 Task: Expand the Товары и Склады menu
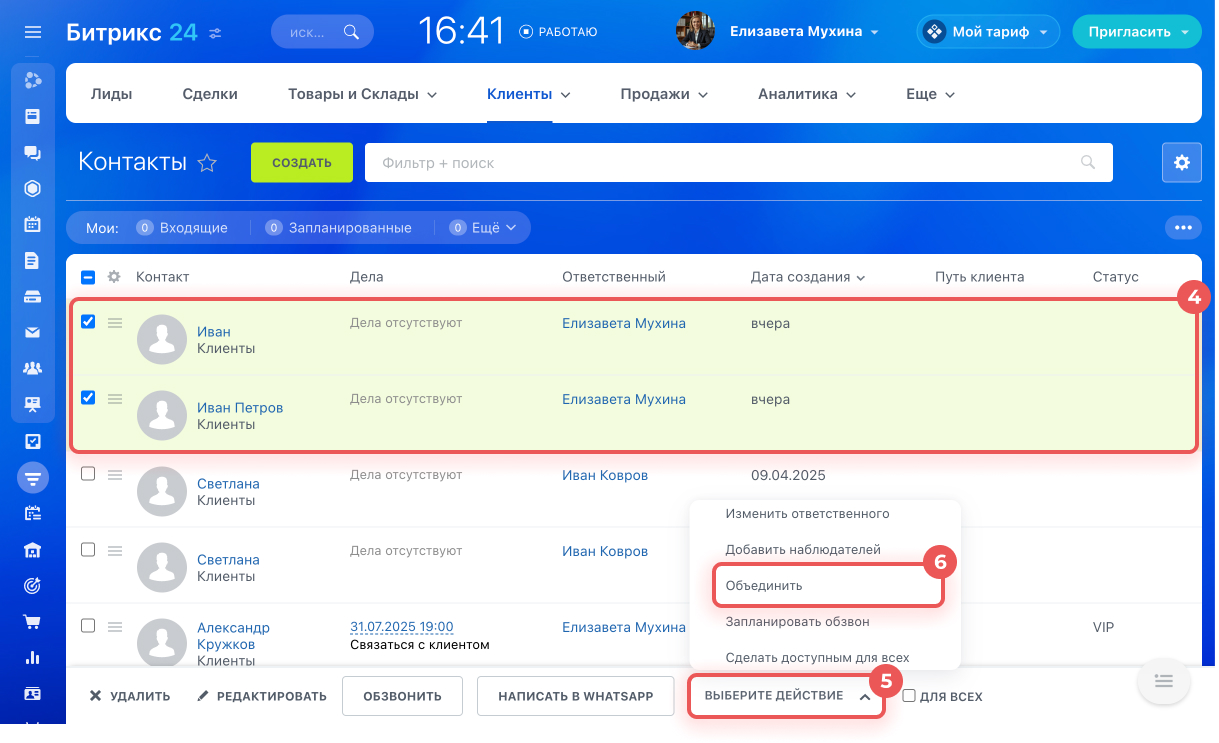pyautogui.click(x=362, y=94)
